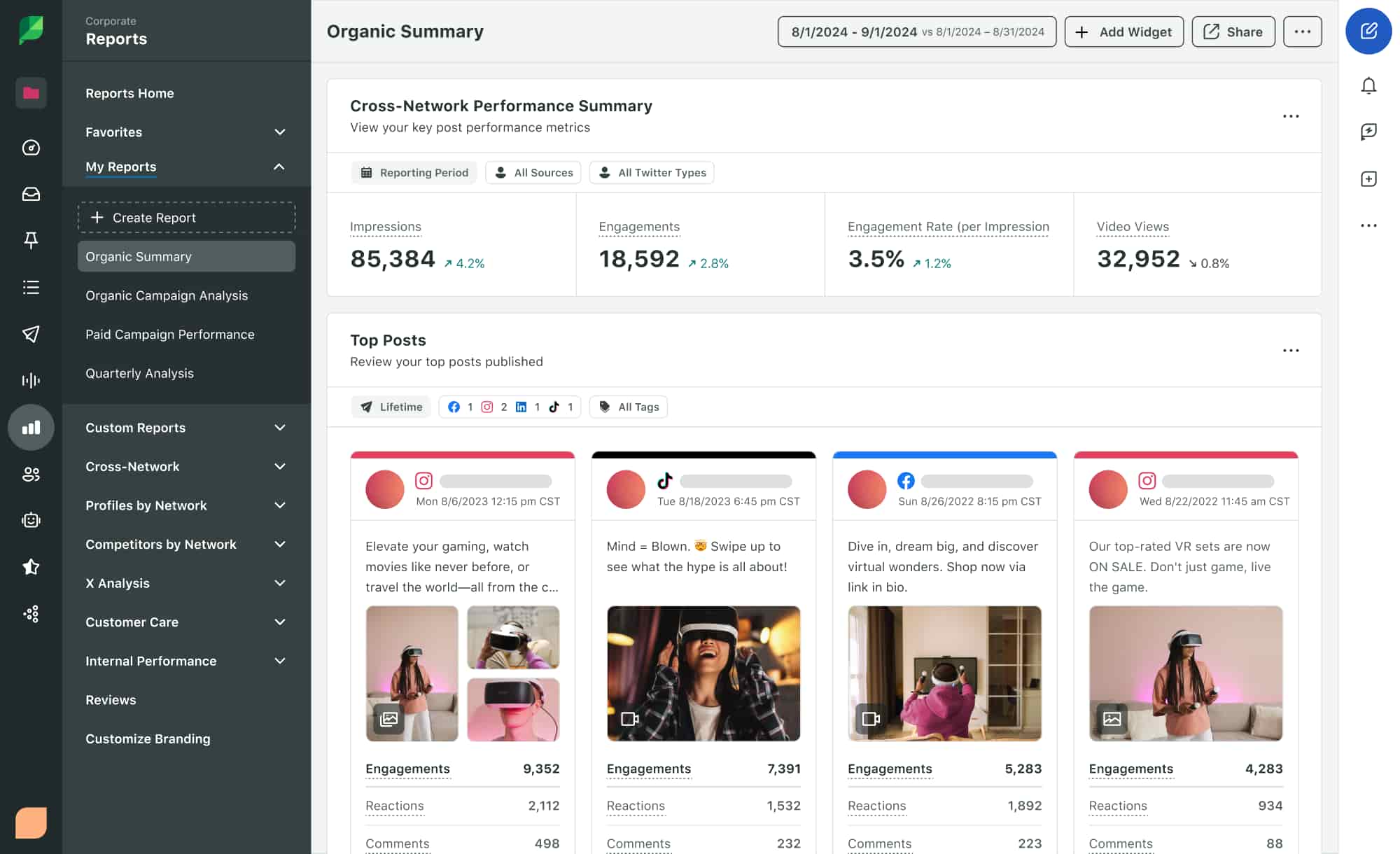The height and width of the screenshot is (854, 1400).
Task: Share the Organic Summary report
Action: coord(1233,31)
